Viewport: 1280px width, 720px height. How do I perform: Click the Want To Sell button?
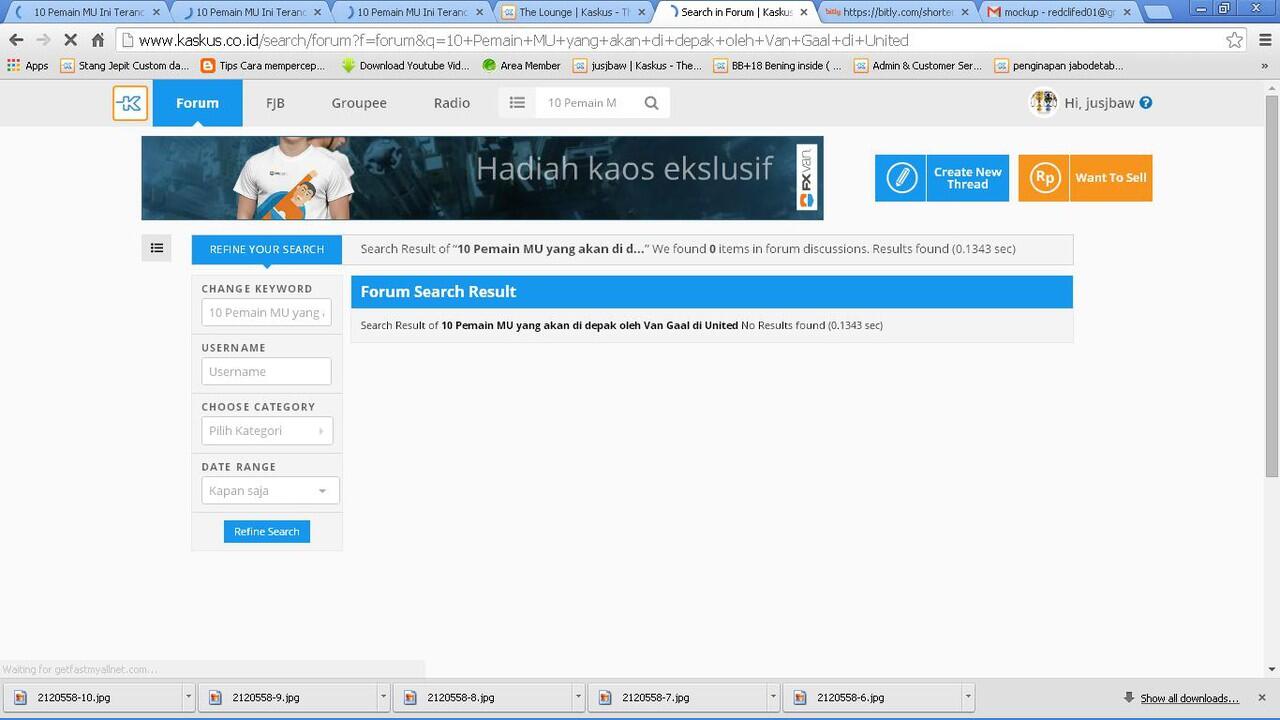(1085, 178)
